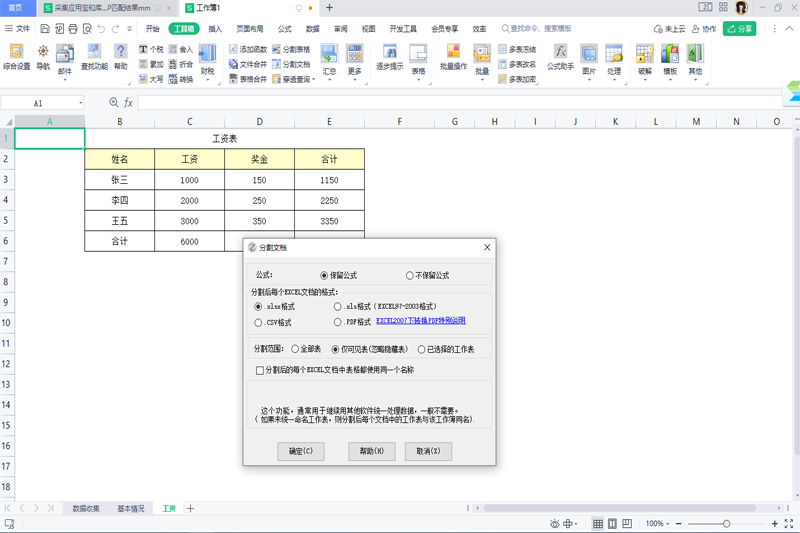Click the 查找功能 icon

pos(94,57)
